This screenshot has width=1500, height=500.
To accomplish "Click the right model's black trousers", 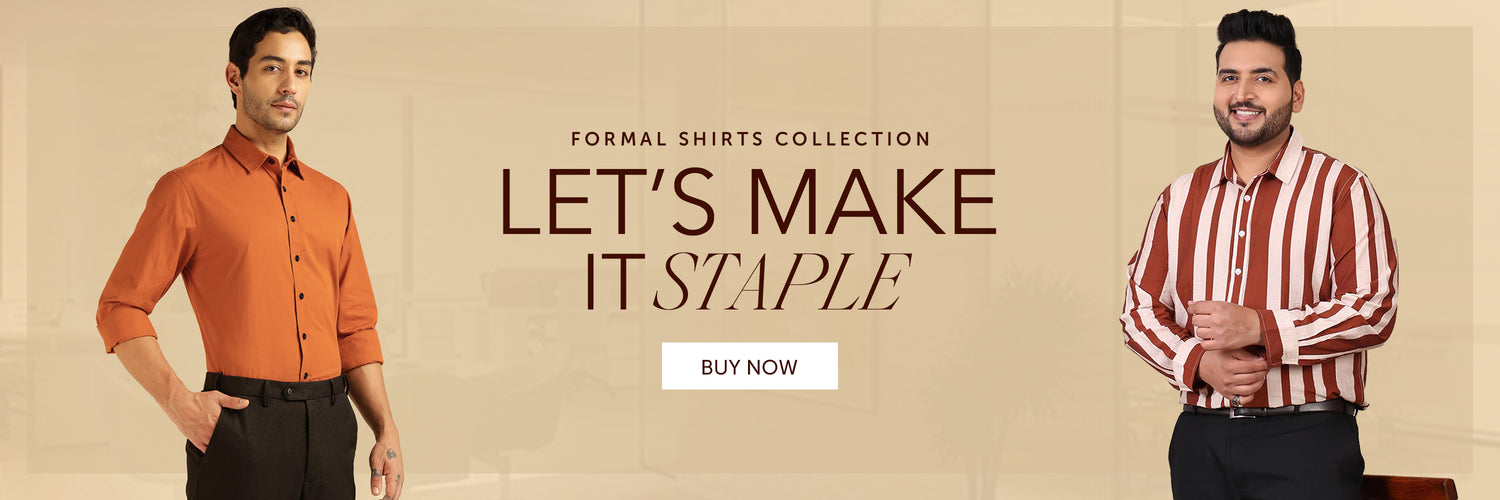I will click(1266, 455).
